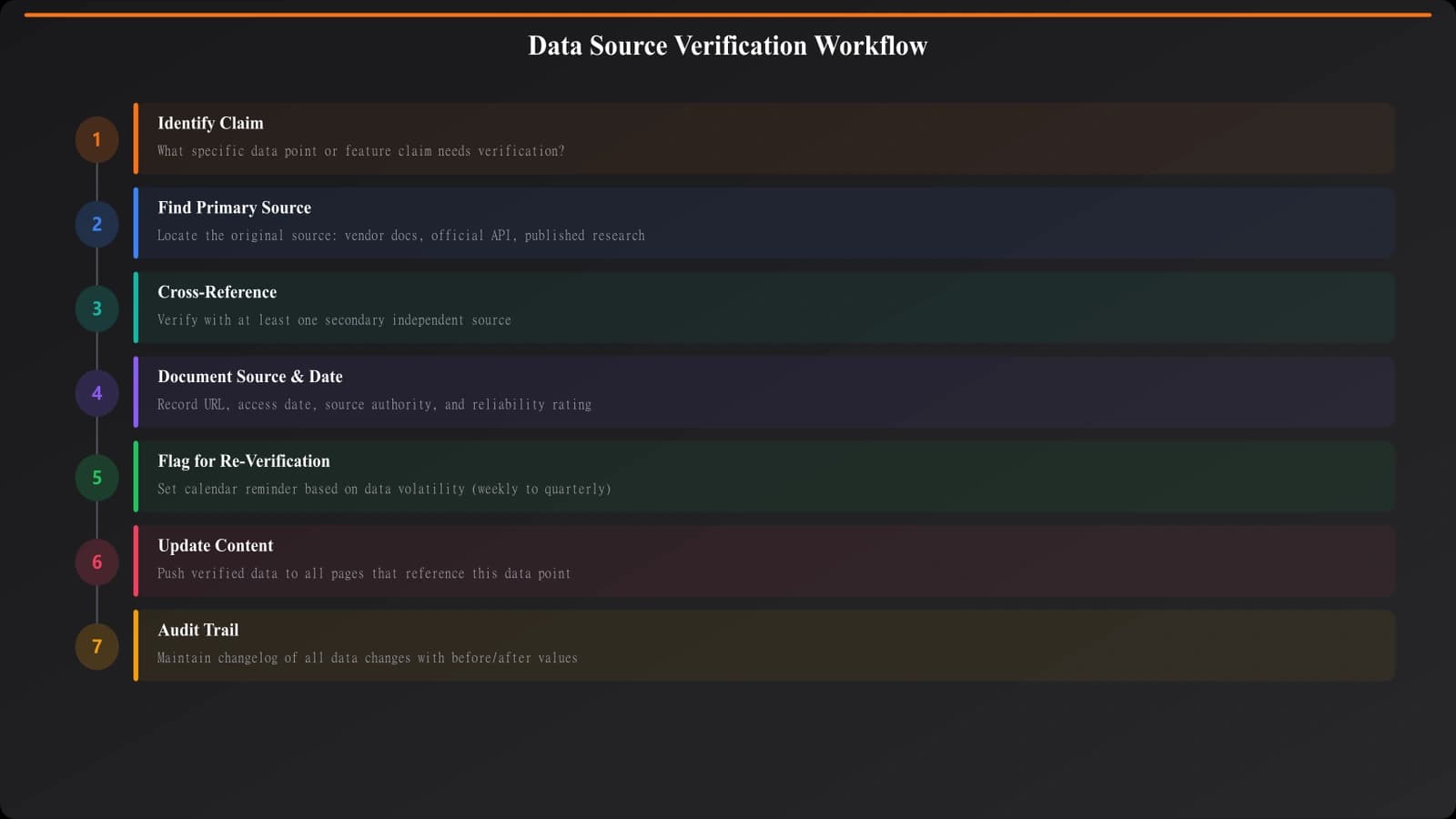Click the Data Source Verification Workflow title
The height and width of the screenshot is (819, 1456).
coord(727,45)
